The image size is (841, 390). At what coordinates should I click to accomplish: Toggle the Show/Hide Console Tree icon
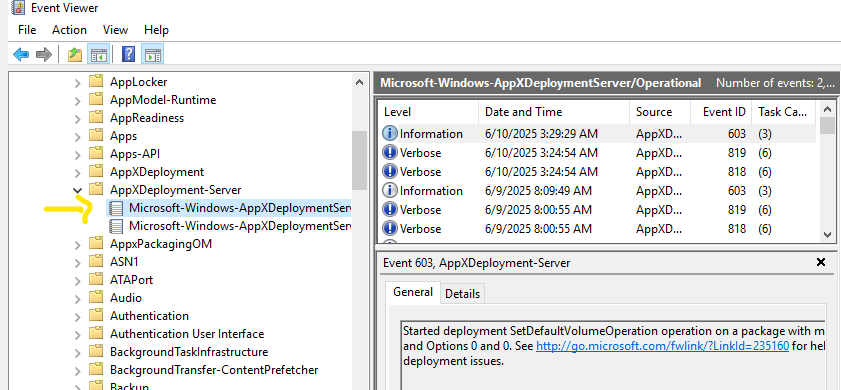coord(99,54)
